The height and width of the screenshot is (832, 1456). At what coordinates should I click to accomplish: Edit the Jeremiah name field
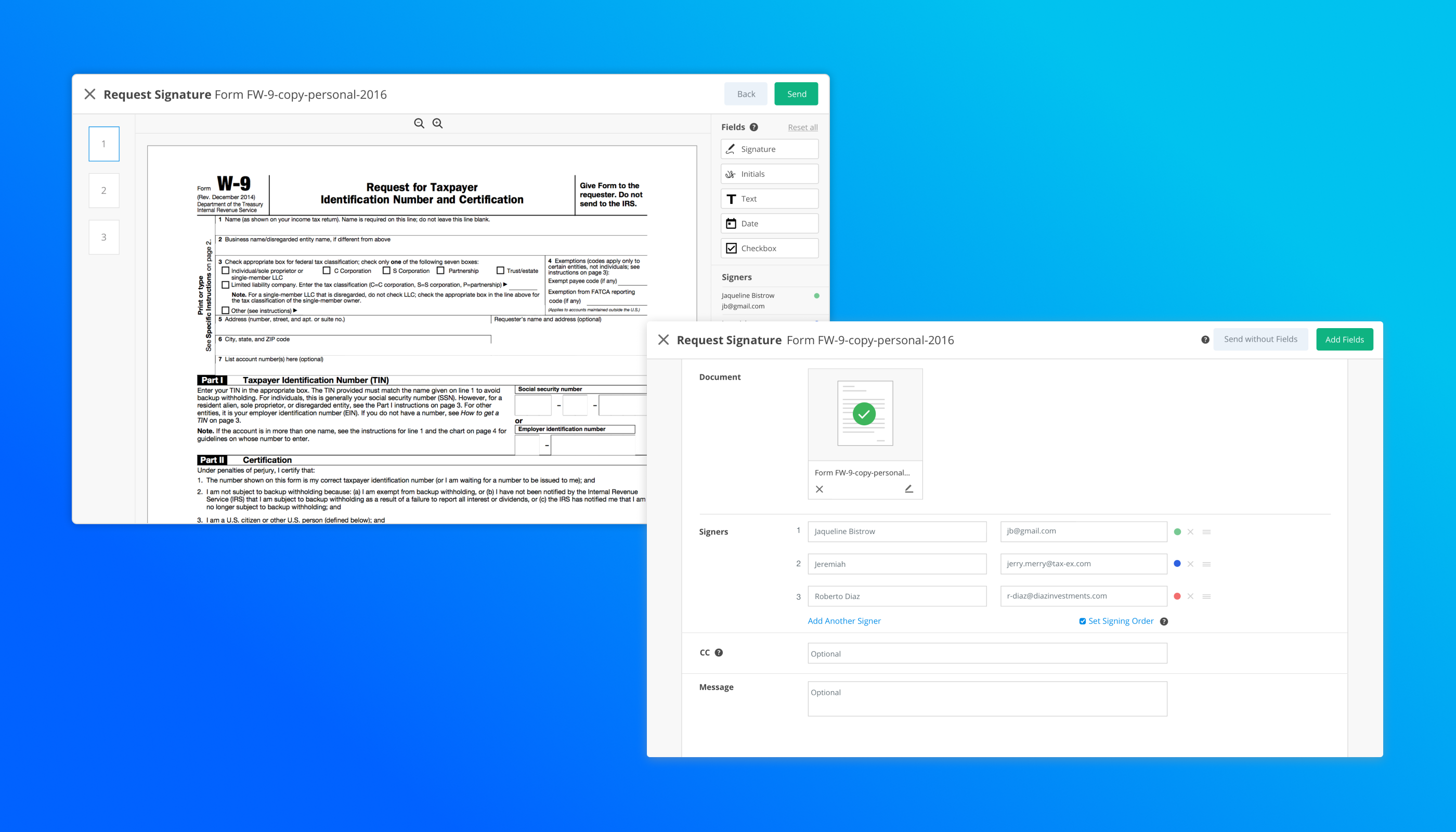coord(897,564)
